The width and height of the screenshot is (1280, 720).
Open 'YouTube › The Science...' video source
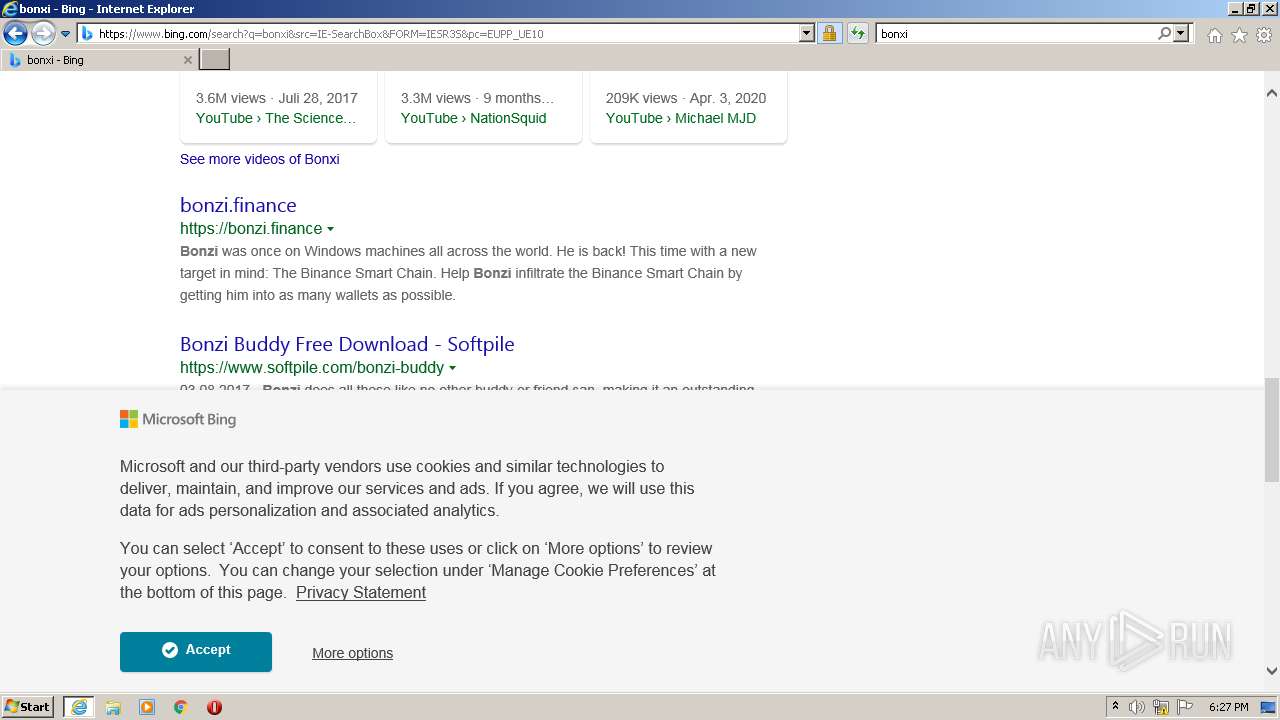tap(276, 118)
